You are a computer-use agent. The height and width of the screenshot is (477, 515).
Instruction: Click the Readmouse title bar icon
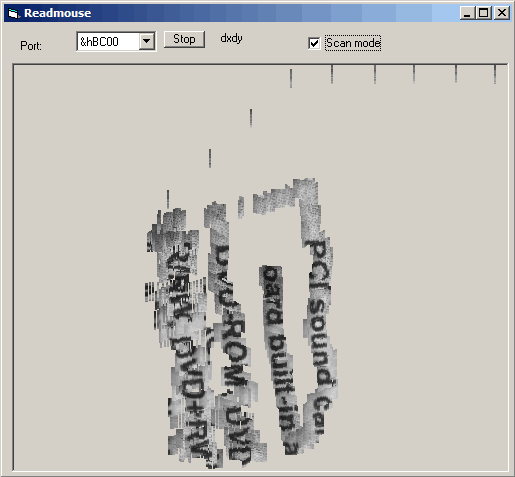(13, 13)
